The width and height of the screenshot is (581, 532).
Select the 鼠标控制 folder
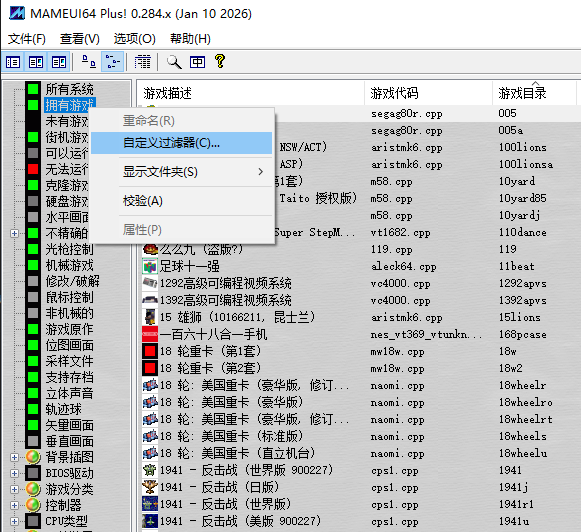70,297
